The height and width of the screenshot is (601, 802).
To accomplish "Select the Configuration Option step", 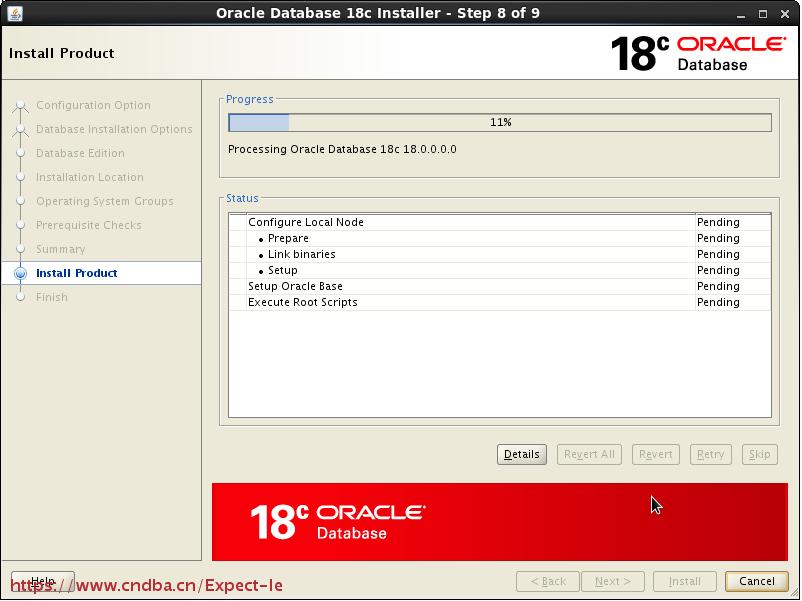I will coord(93,105).
